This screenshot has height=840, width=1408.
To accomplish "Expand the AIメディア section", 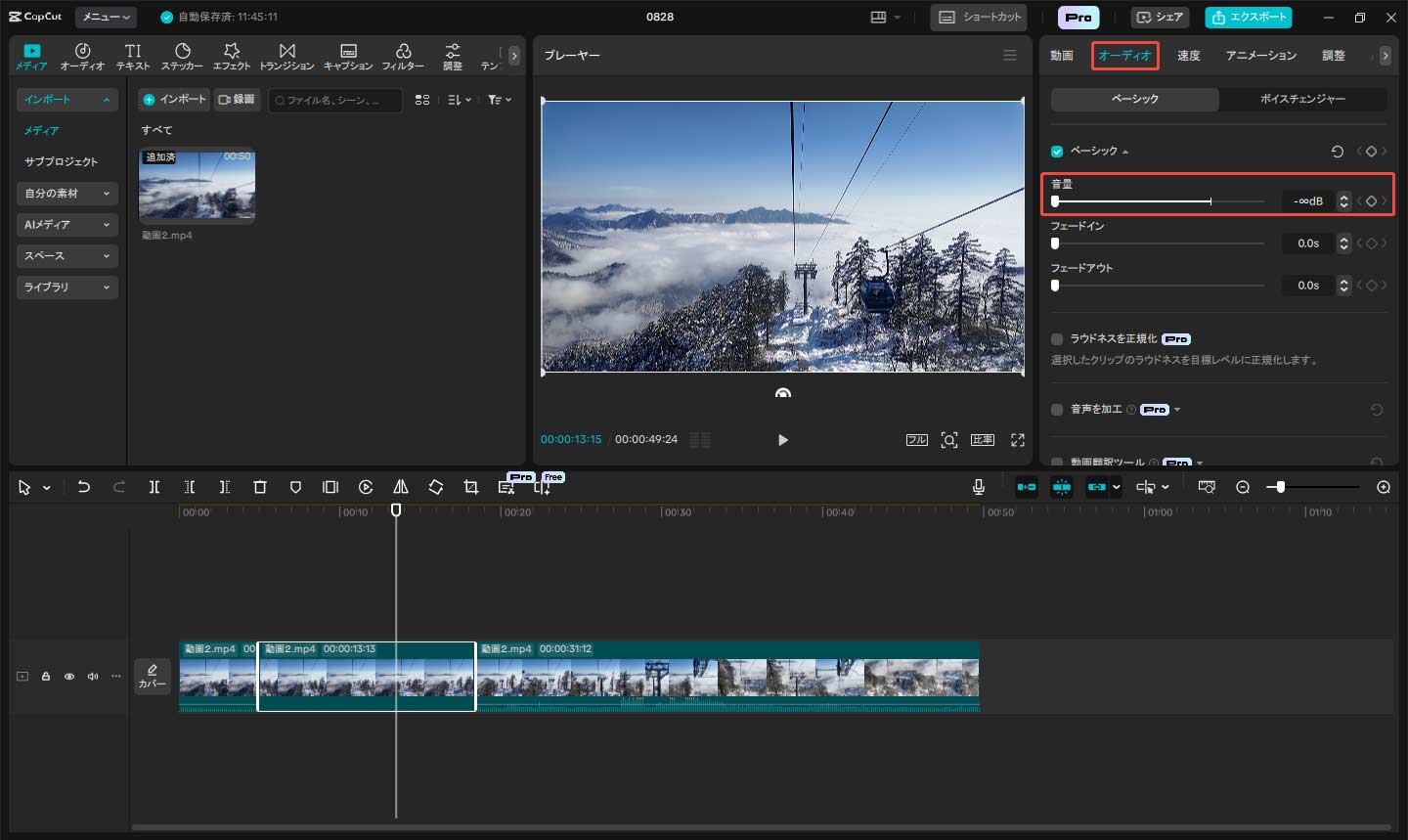I will coord(67,225).
